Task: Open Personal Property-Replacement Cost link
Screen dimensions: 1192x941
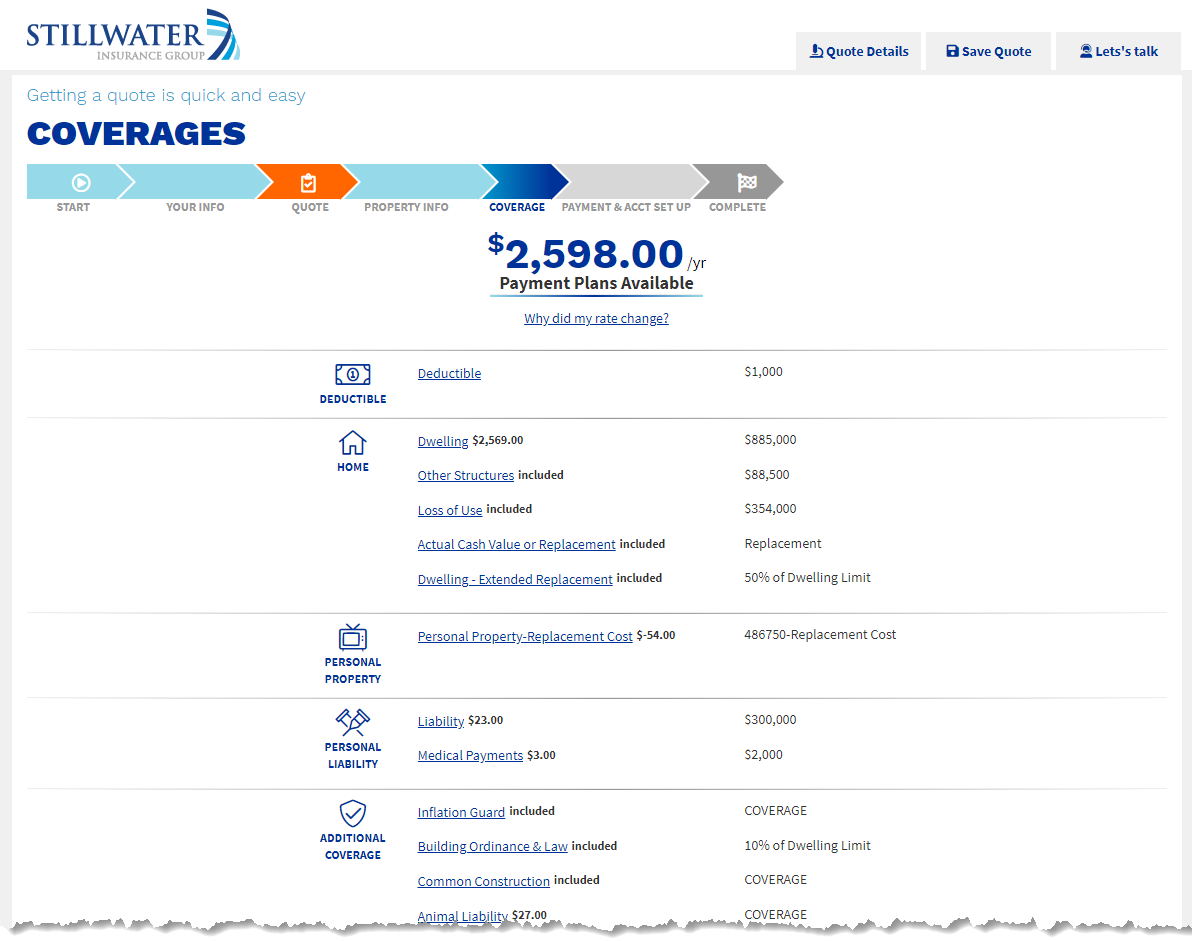Action: (x=525, y=636)
